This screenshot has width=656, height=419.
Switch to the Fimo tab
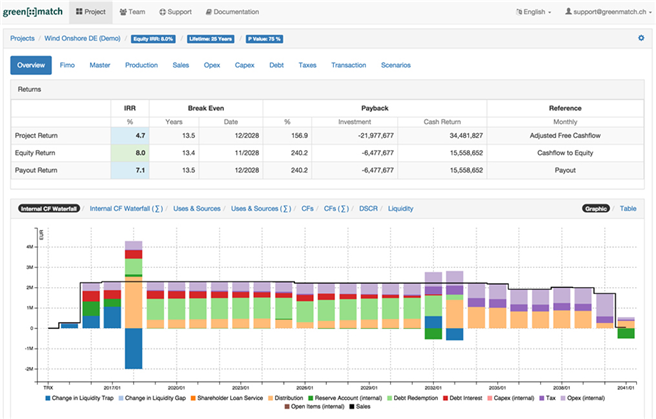(68, 65)
